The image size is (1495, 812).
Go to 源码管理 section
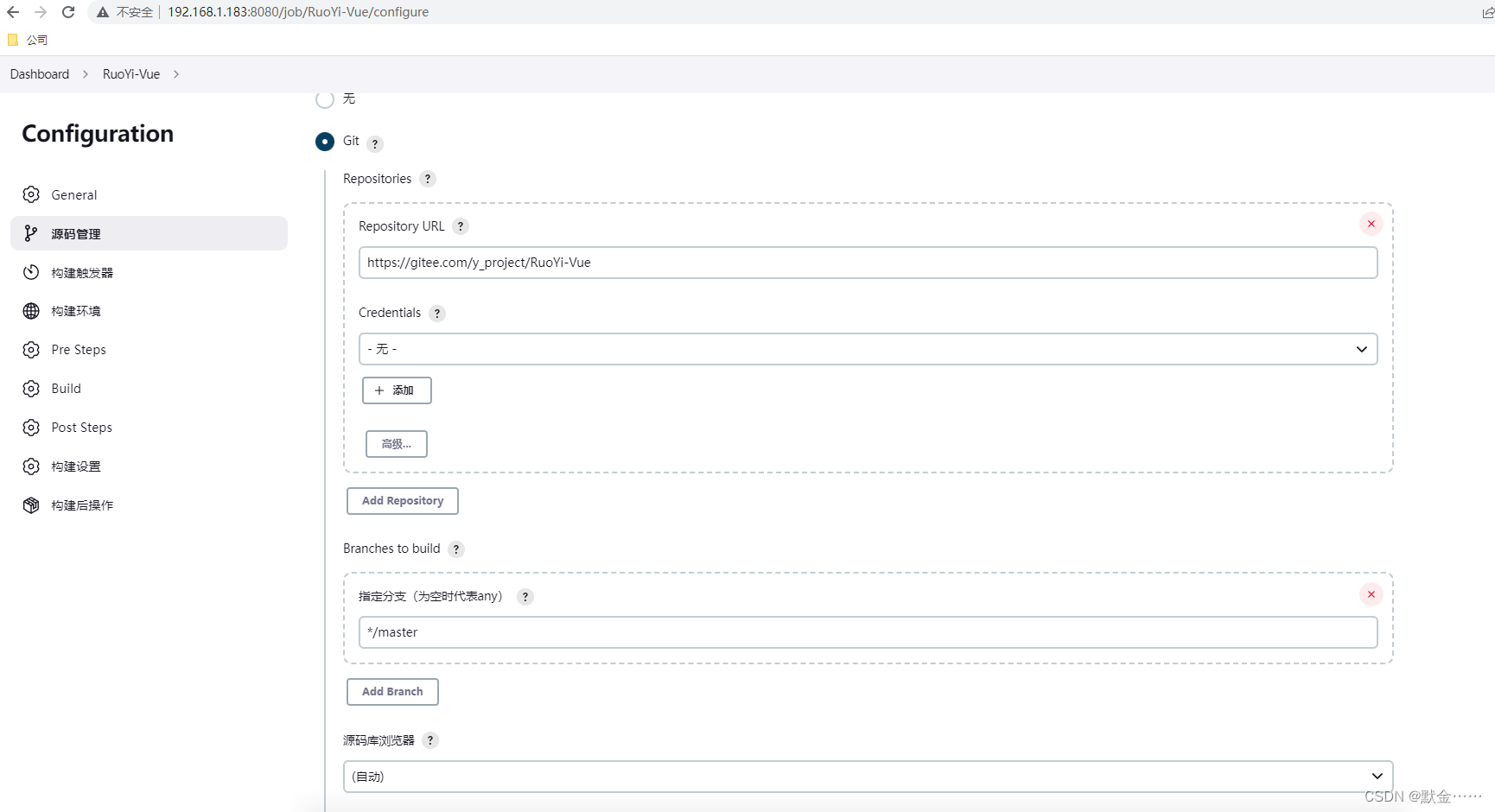(x=149, y=233)
